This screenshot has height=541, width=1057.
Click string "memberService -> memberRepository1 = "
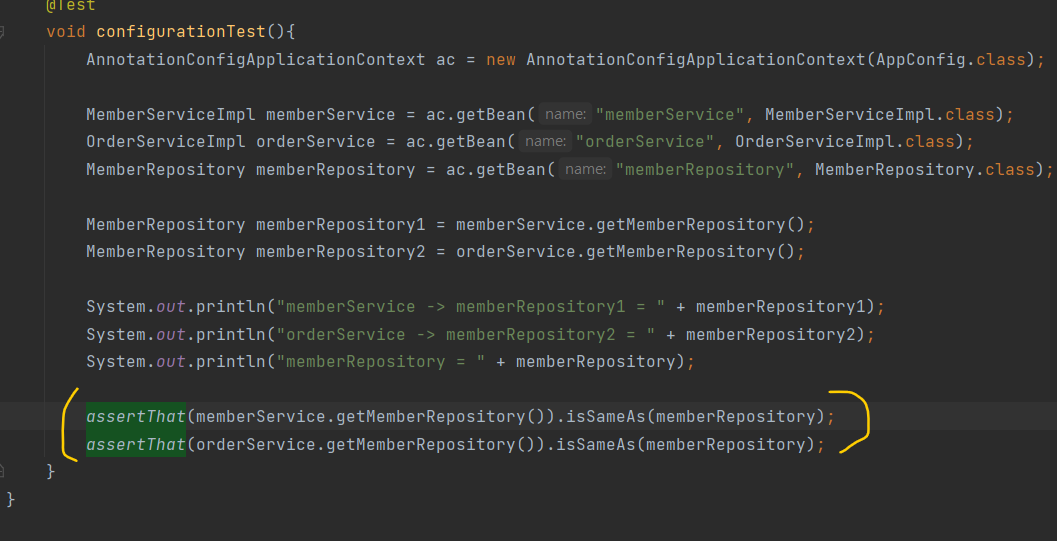click(x=472, y=307)
